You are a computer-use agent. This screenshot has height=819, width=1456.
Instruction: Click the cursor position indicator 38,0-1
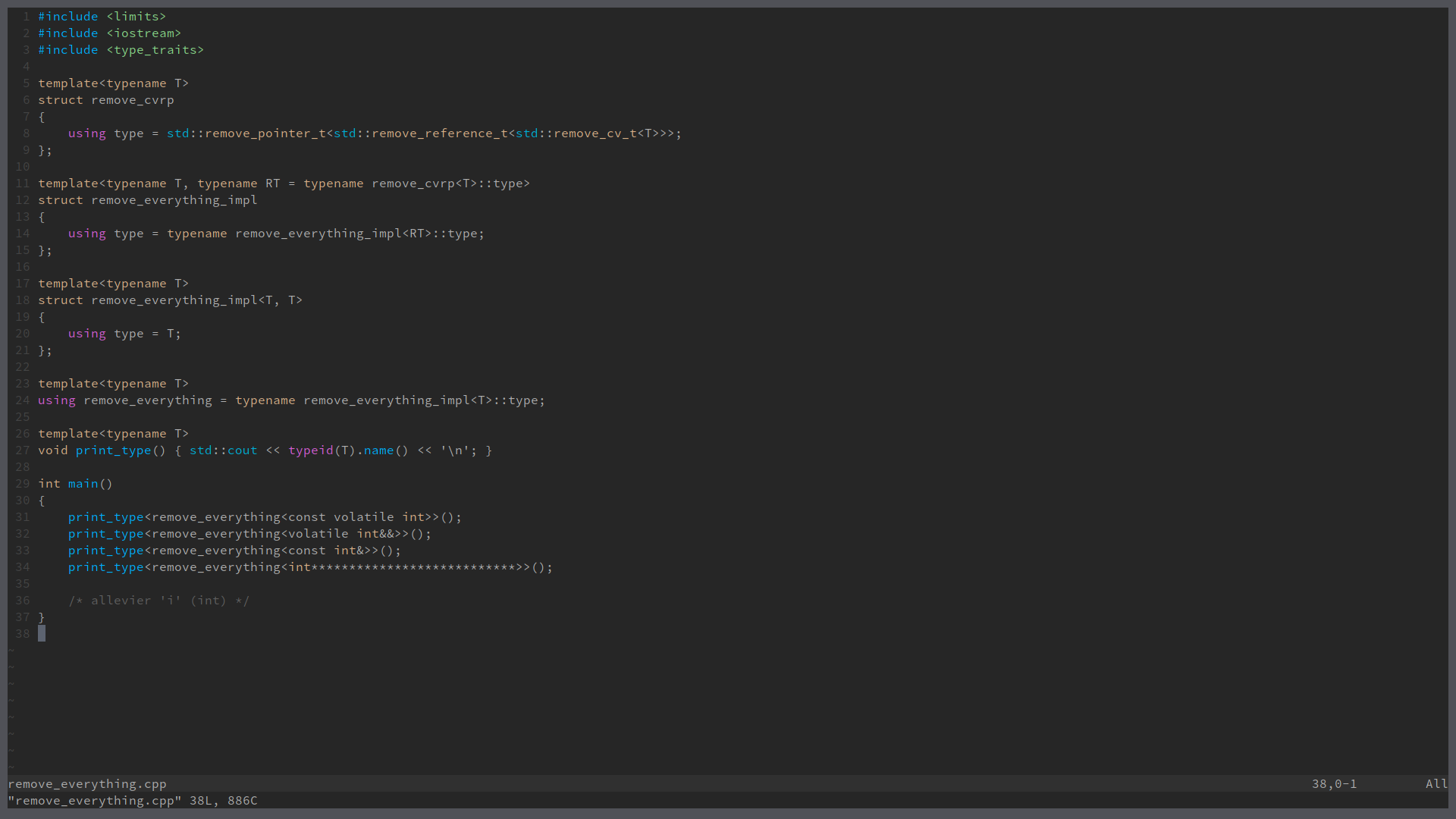(1334, 783)
